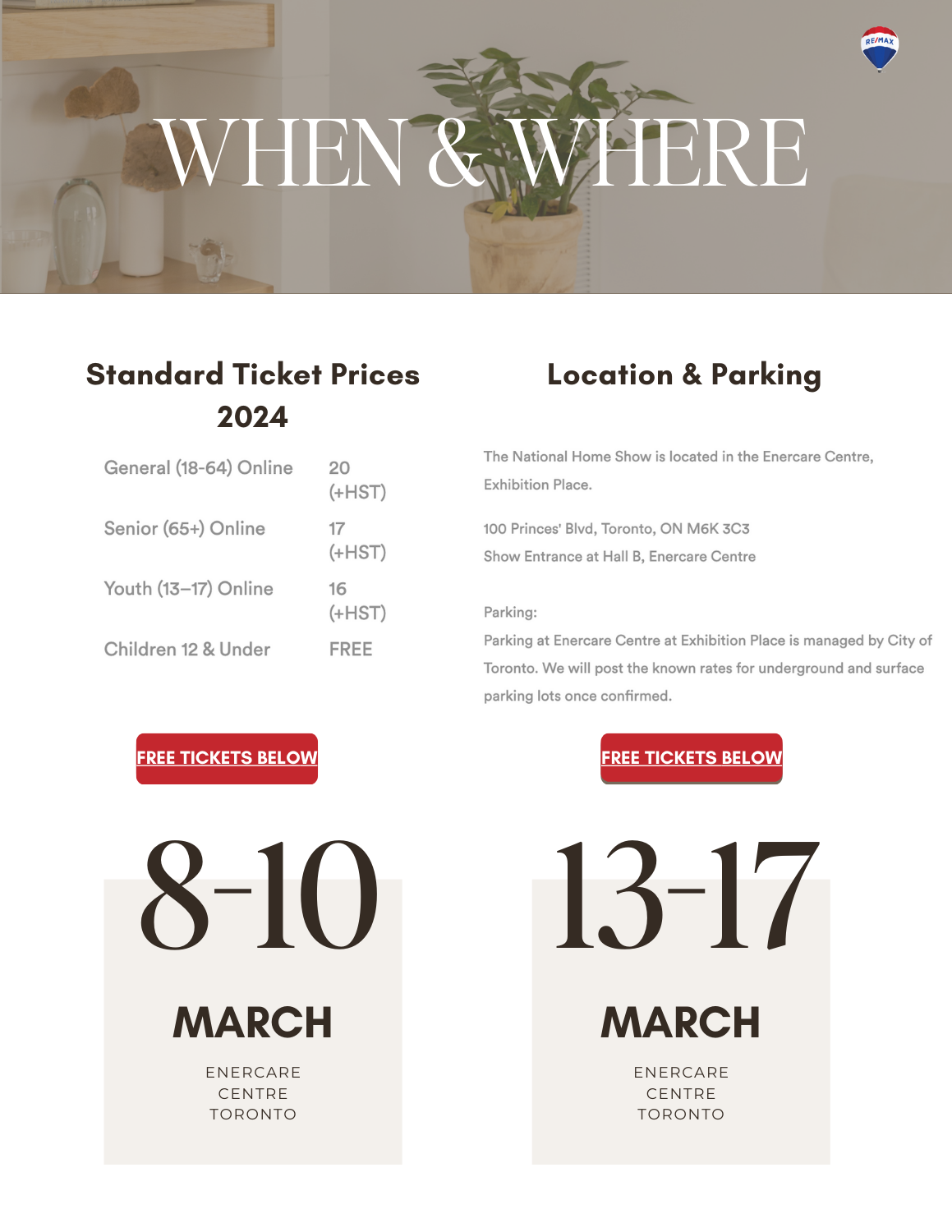Select the General (18-64) Online row

[x=246, y=480]
